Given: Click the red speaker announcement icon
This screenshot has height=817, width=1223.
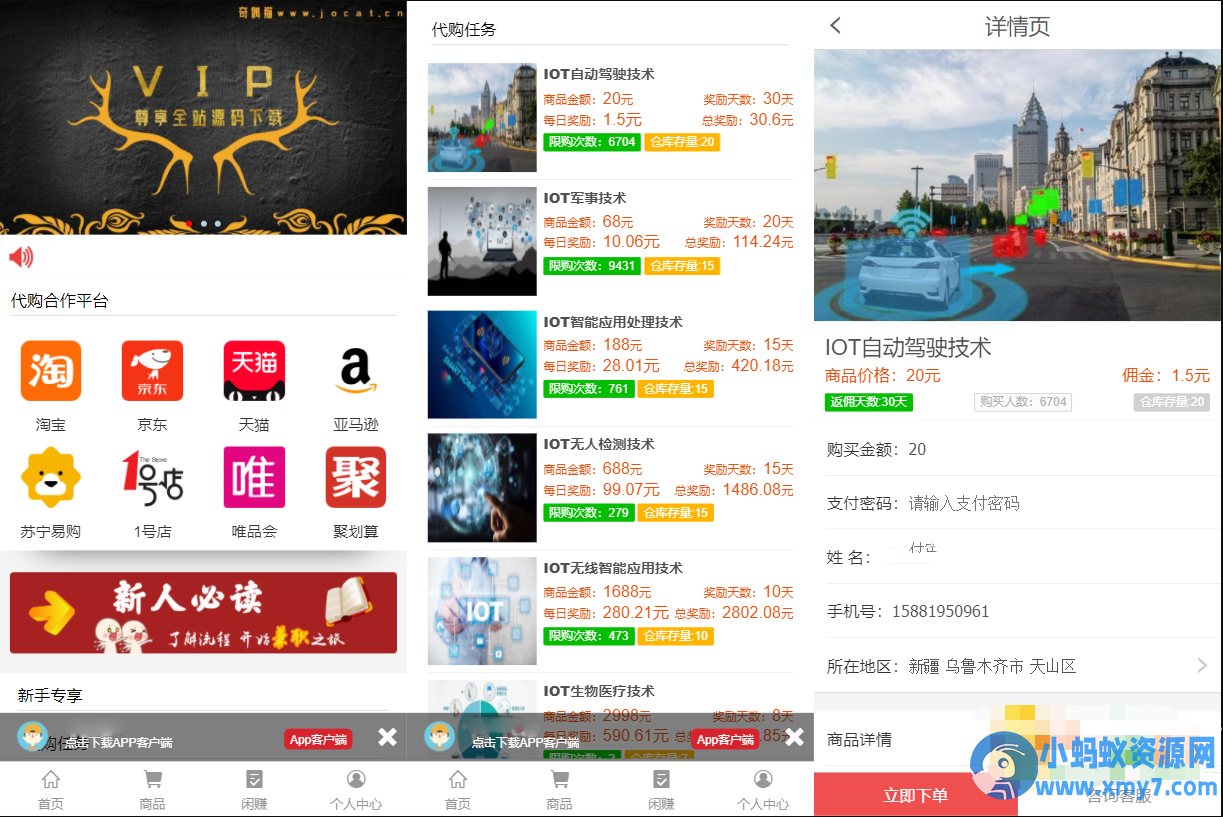Looking at the screenshot, I should (x=21, y=258).
